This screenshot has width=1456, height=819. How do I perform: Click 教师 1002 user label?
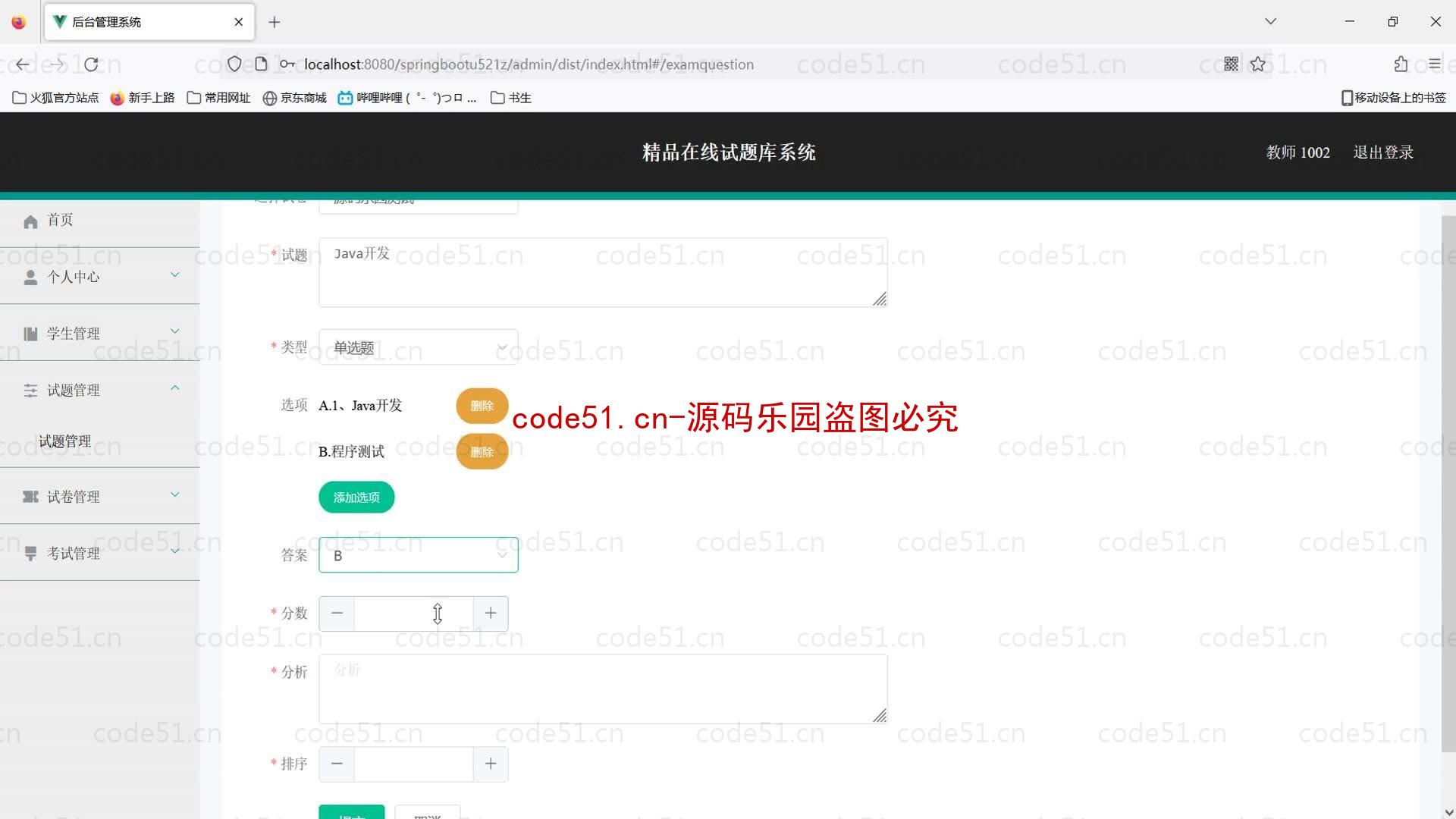point(1298,152)
